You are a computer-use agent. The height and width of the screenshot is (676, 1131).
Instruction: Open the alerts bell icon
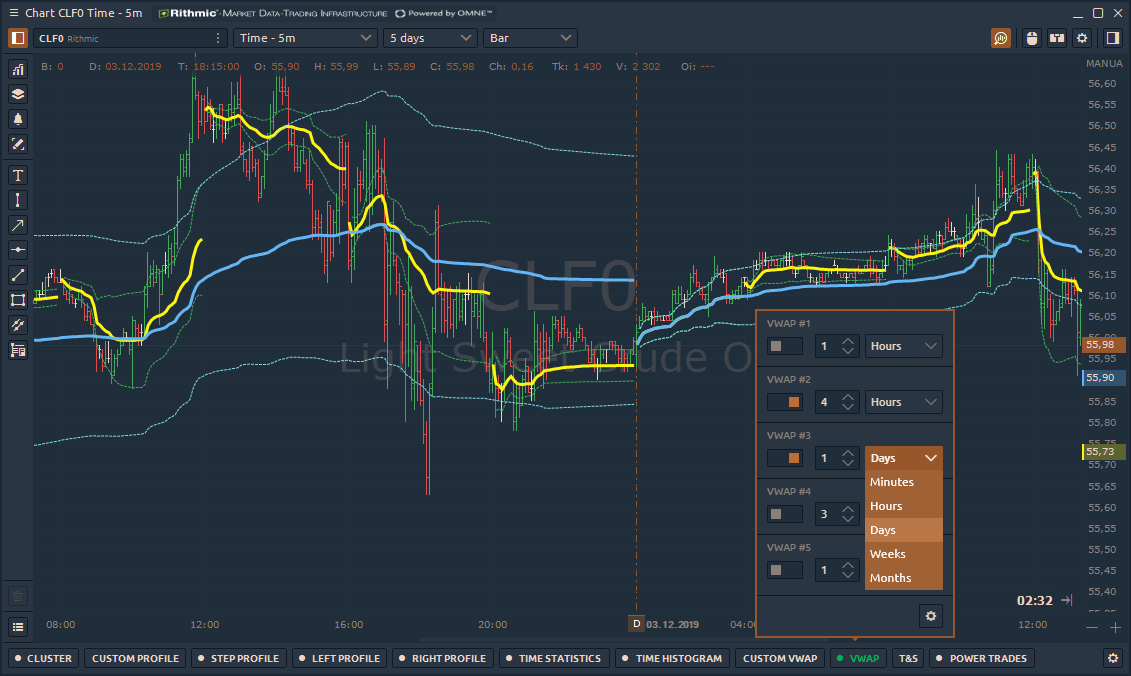click(18, 119)
